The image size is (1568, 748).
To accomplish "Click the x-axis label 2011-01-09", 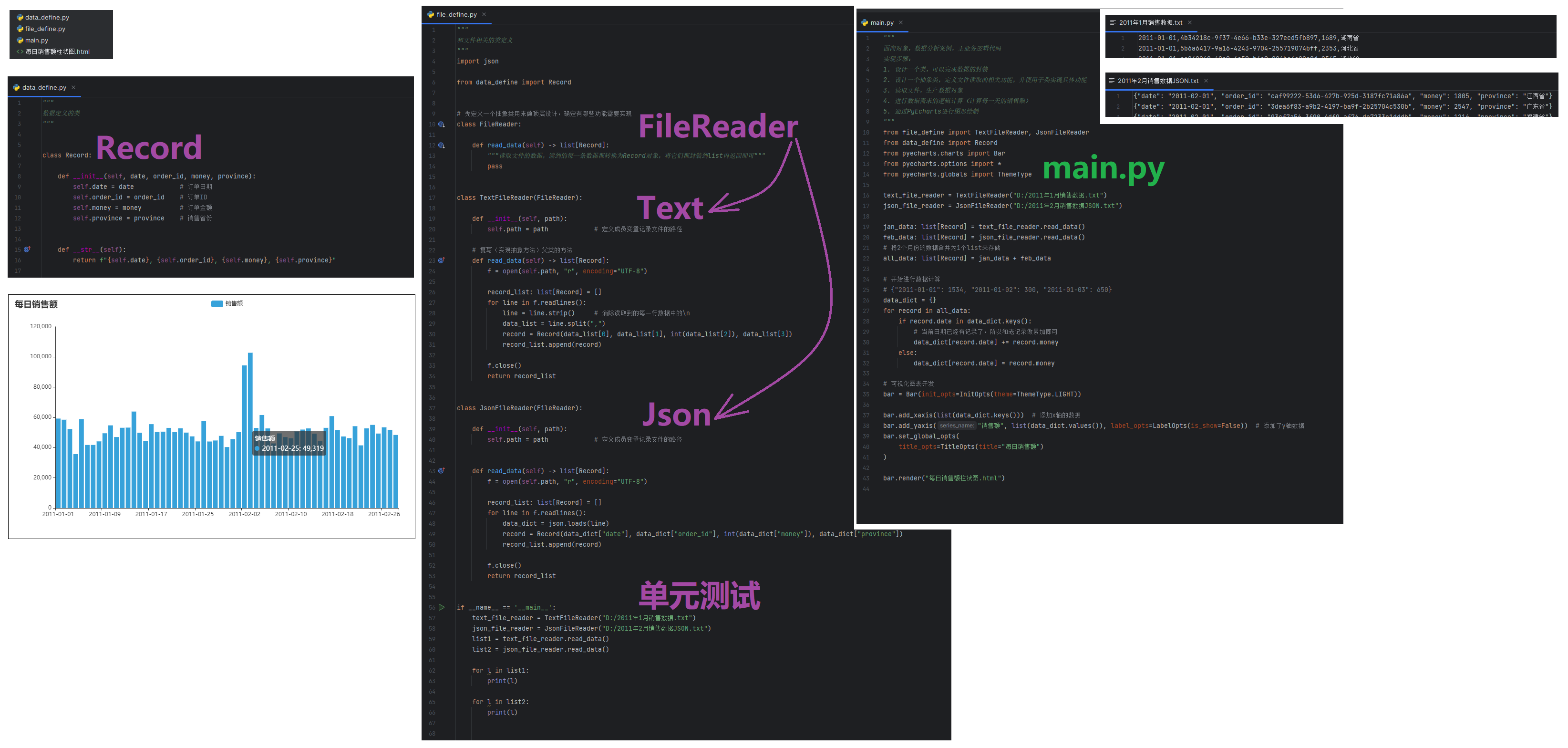I will coord(105,514).
